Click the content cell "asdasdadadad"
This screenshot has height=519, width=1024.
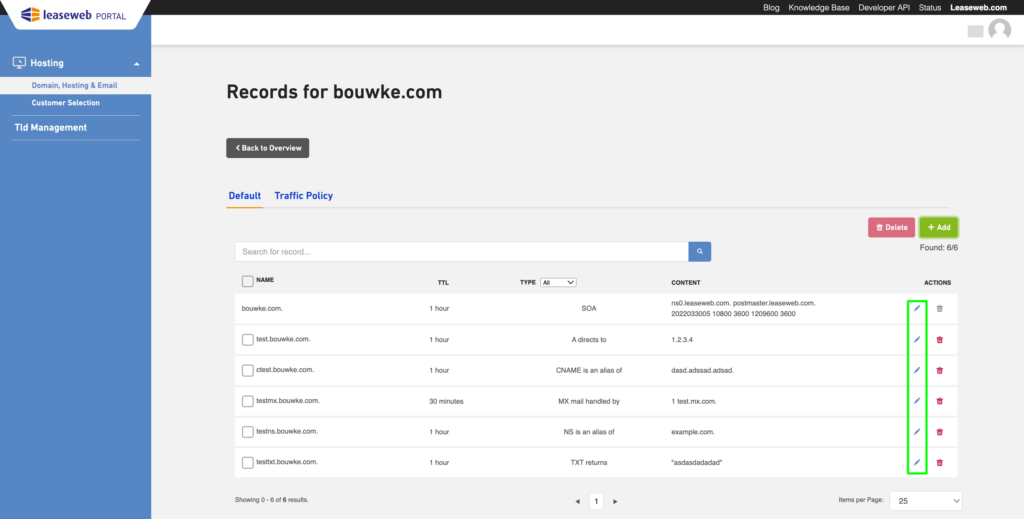[x=697, y=462]
